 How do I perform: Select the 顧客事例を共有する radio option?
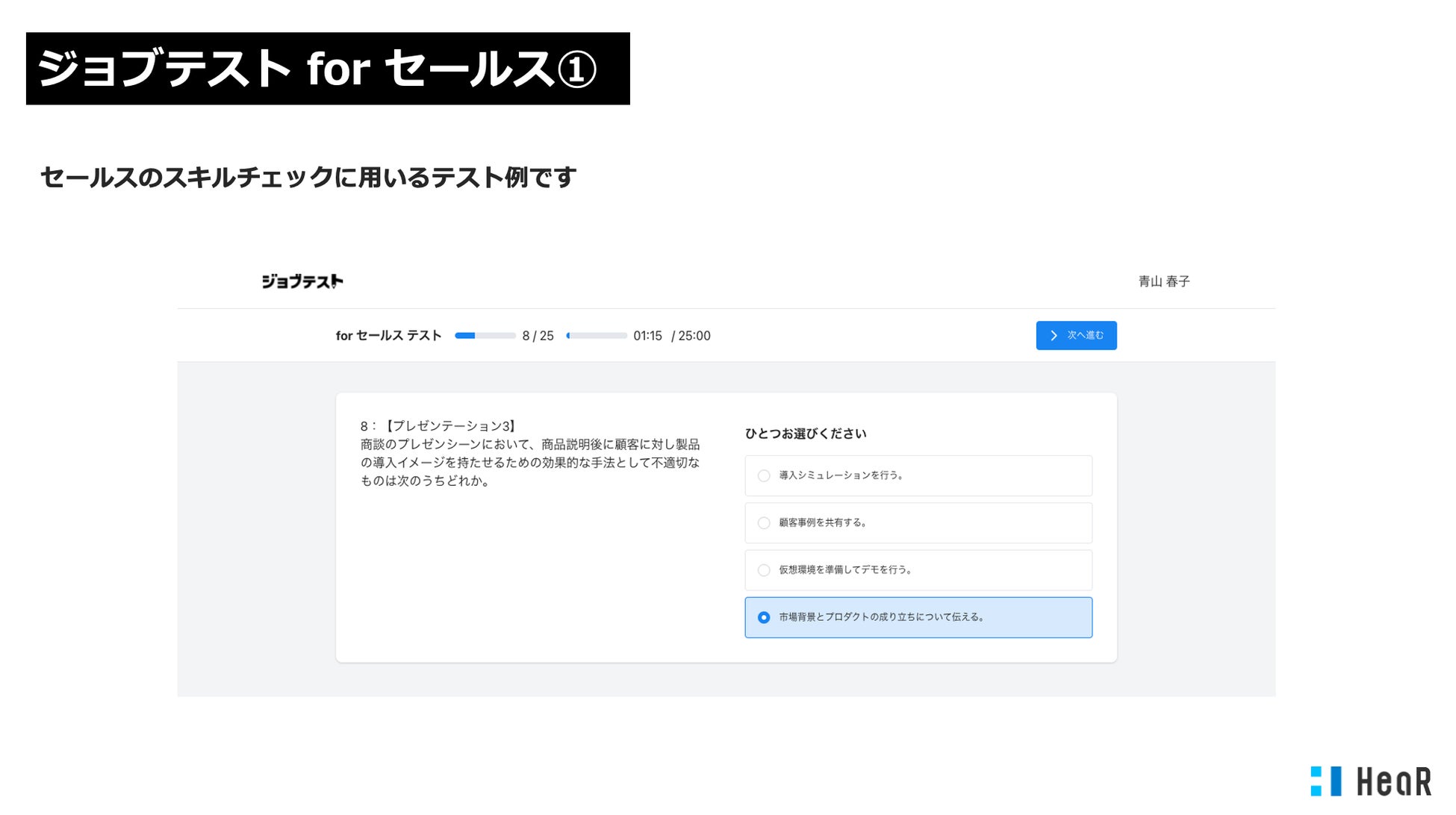tap(764, 523)
